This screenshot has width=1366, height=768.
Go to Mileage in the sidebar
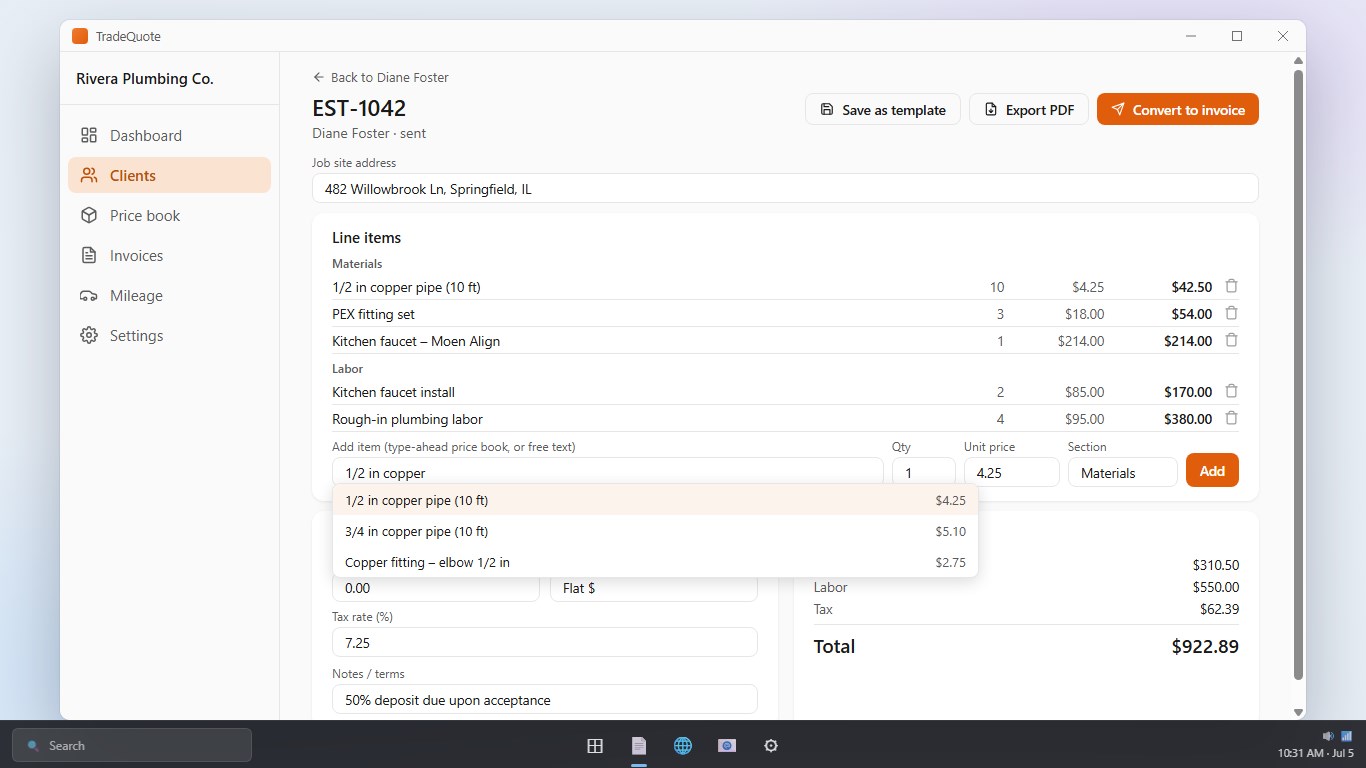point(169,295)
